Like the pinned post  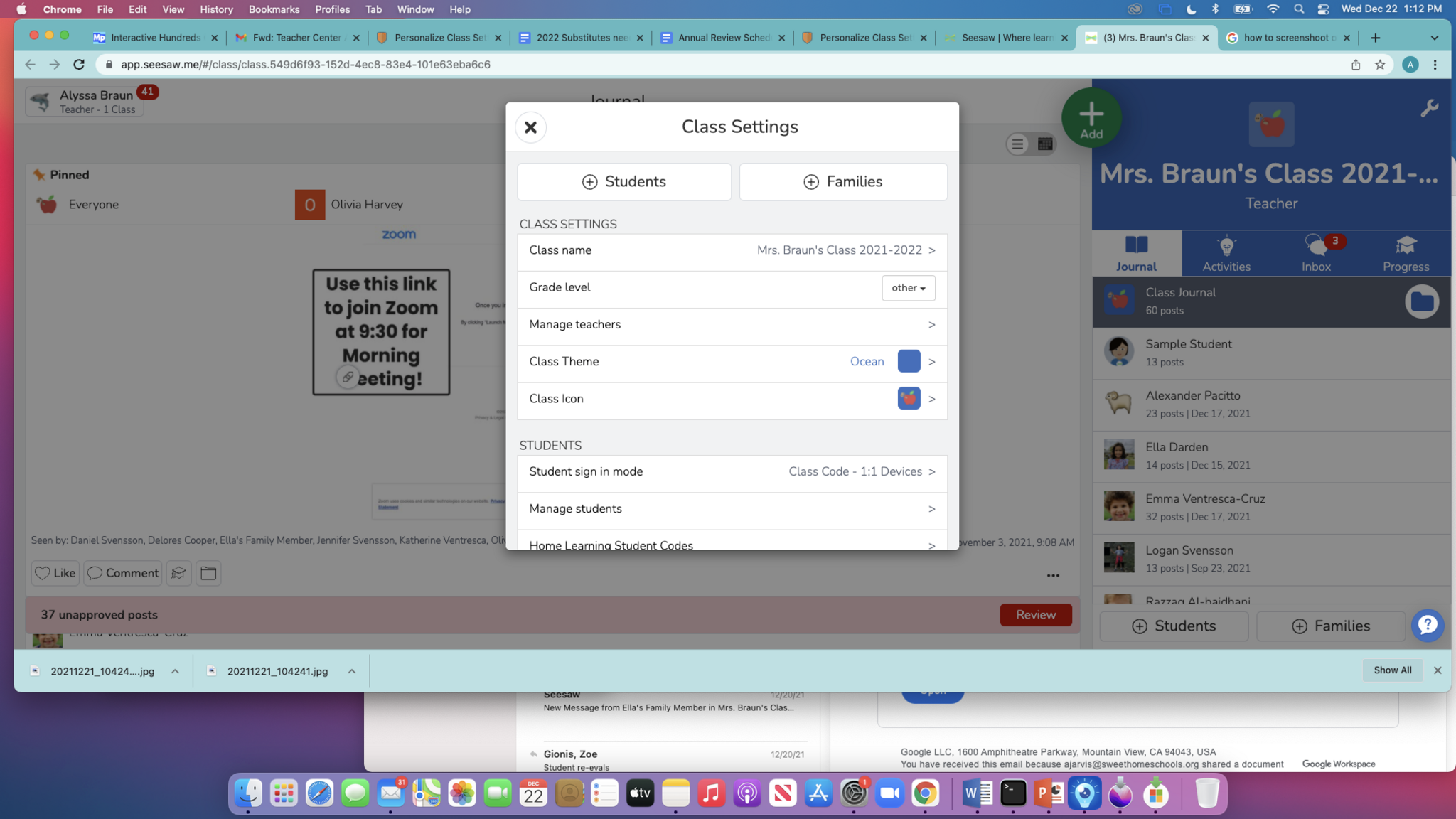pyautogui.click(x=55, y=573)
